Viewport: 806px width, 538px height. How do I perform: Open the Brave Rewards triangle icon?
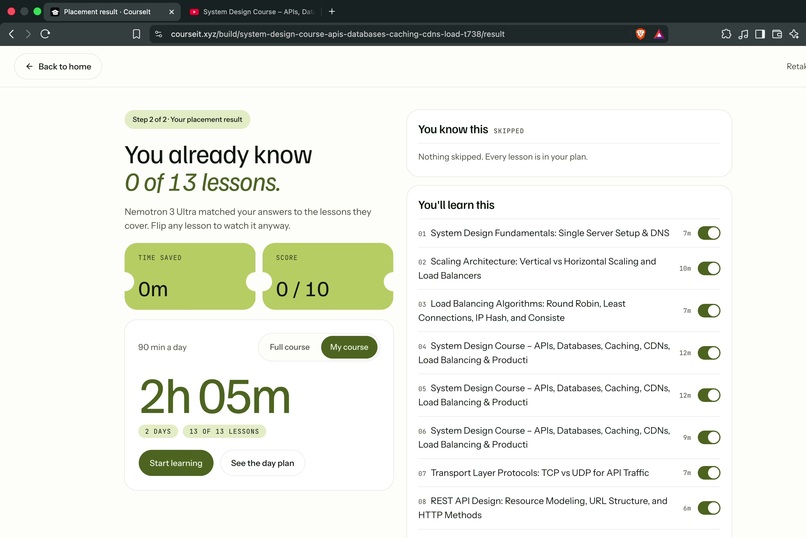coord(659,34)
